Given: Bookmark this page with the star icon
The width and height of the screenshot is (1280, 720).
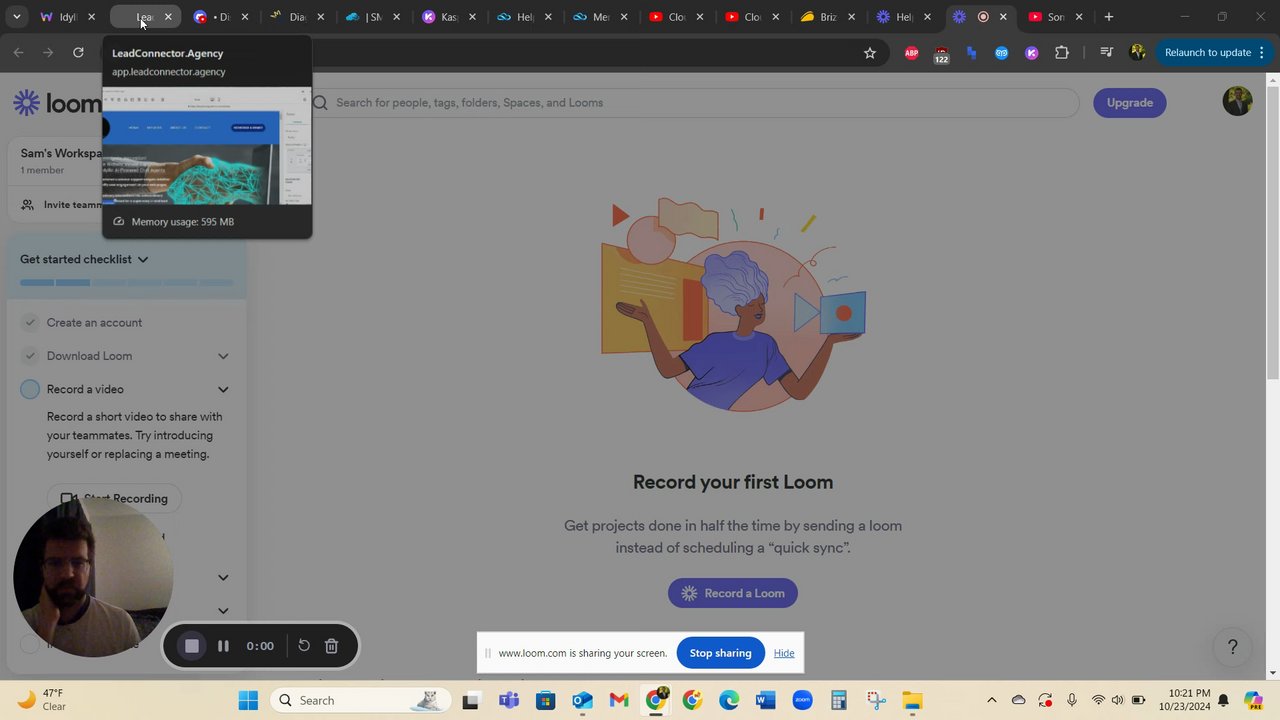Looking at the screenshot, I should coord(870,53).
